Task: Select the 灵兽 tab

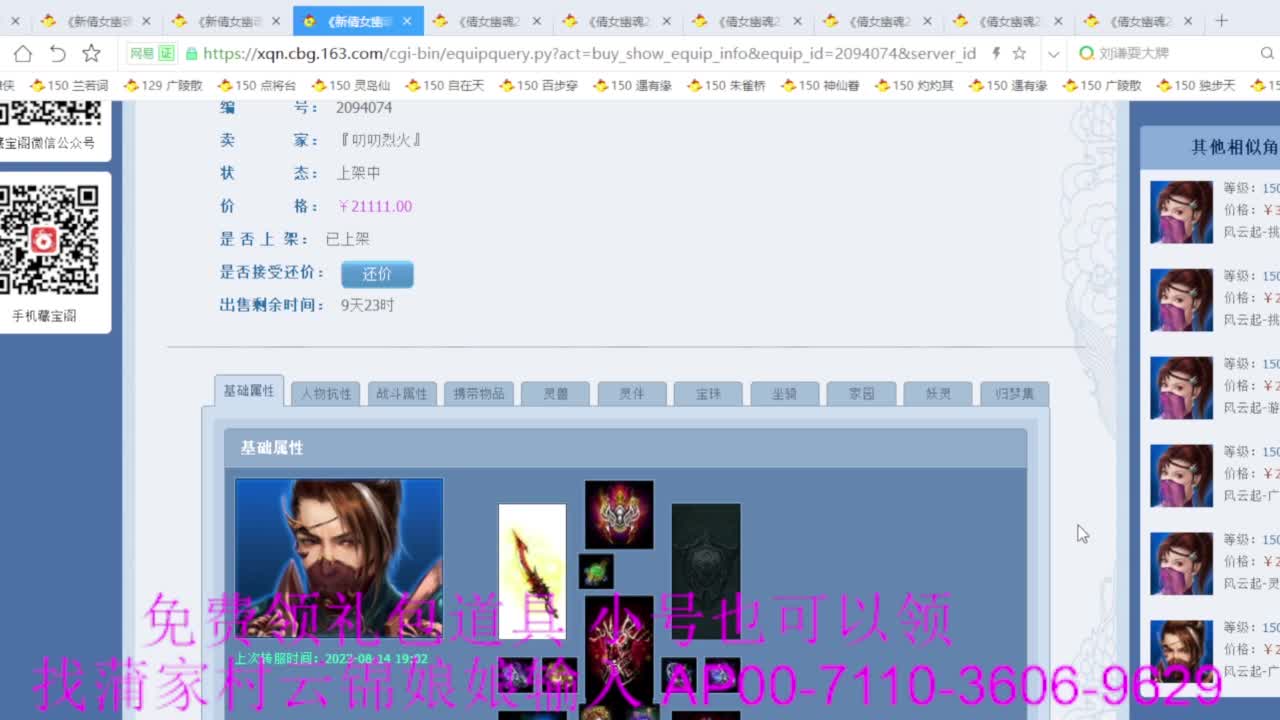Action: 555,393
